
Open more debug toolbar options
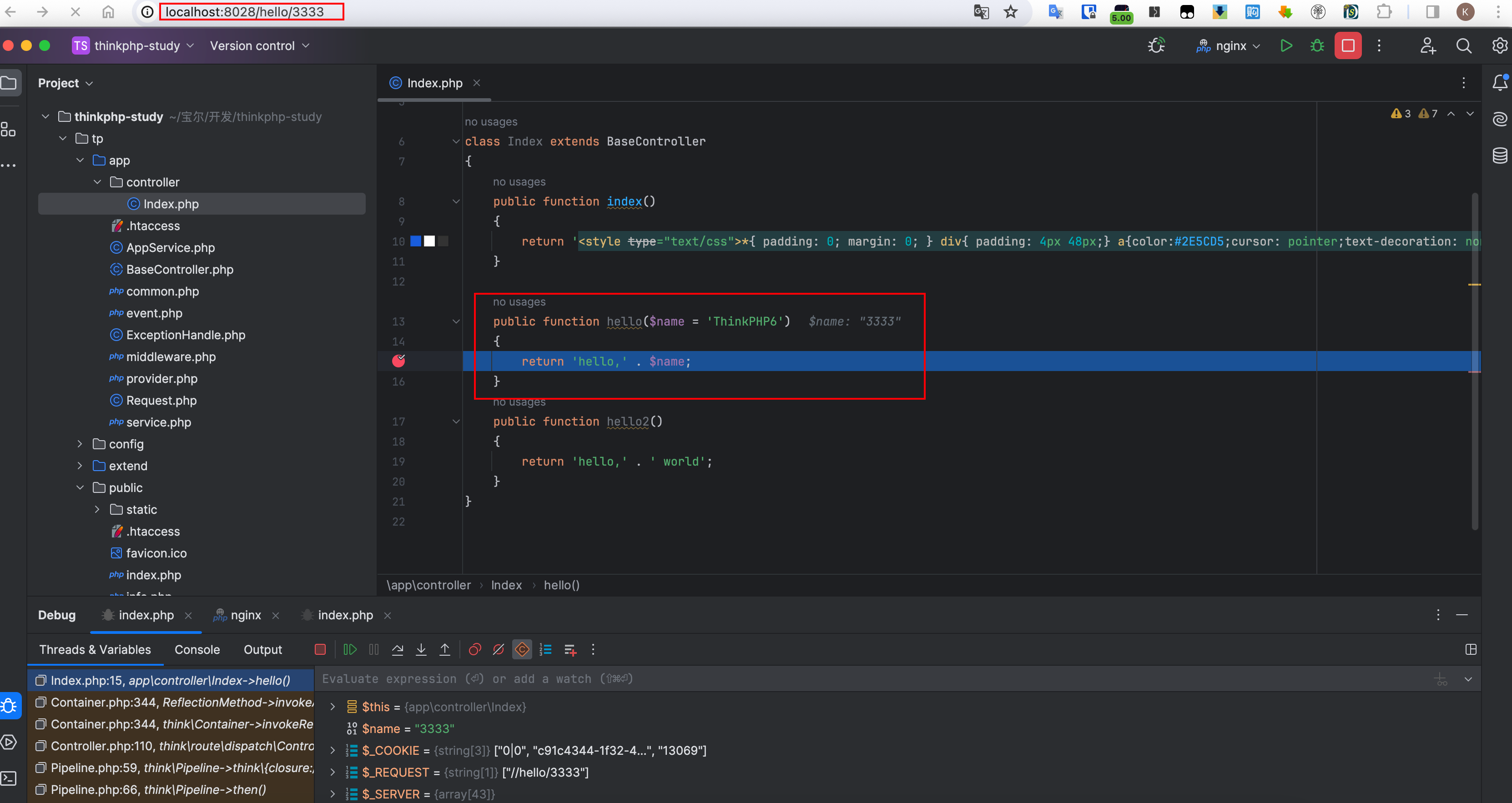[x=593, y=649]
